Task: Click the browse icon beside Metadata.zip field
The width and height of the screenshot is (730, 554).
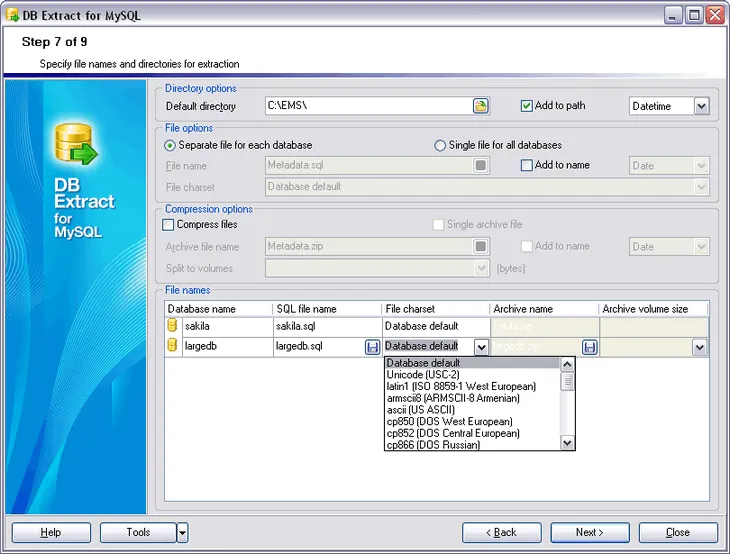Action: (480, 246)
